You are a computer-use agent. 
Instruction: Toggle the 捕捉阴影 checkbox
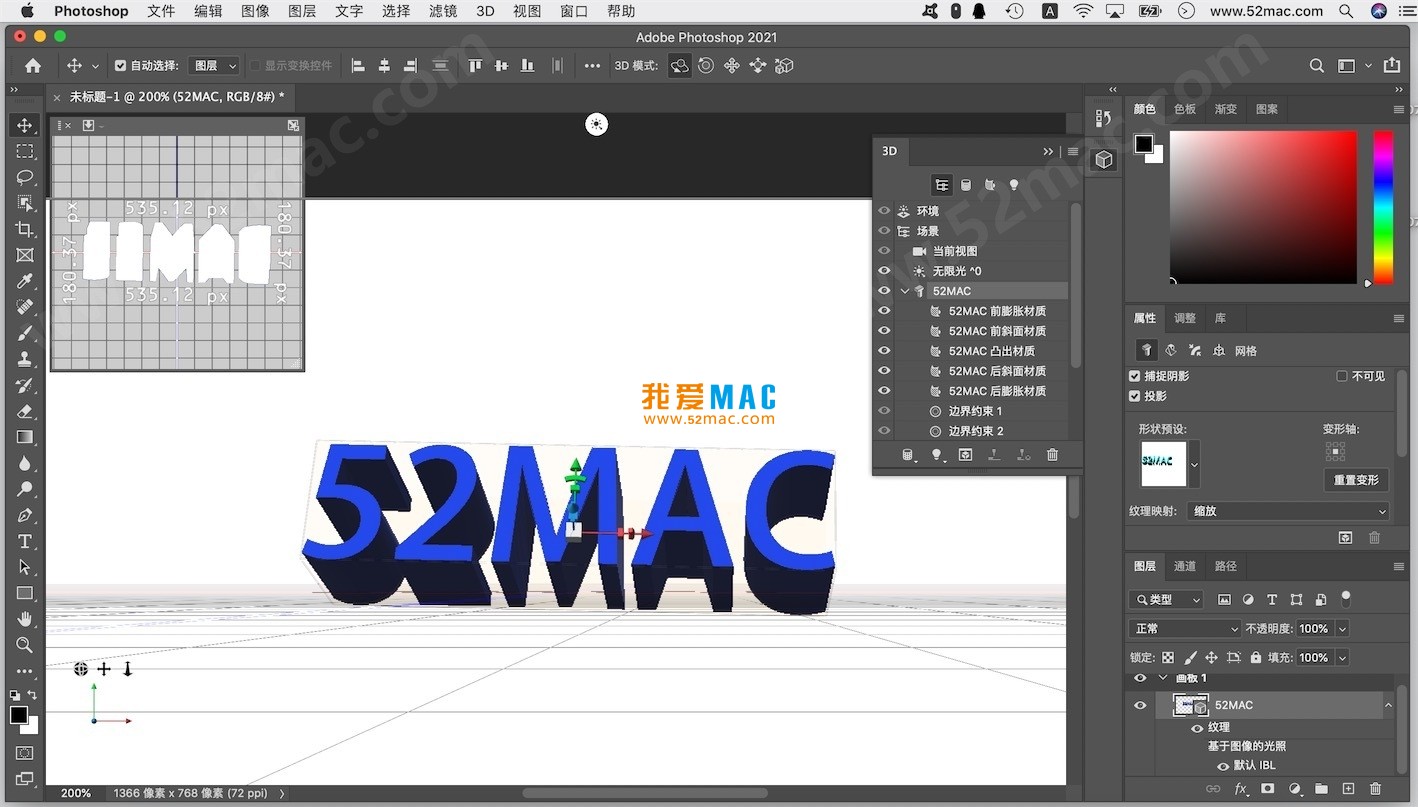pos(1135,376)
